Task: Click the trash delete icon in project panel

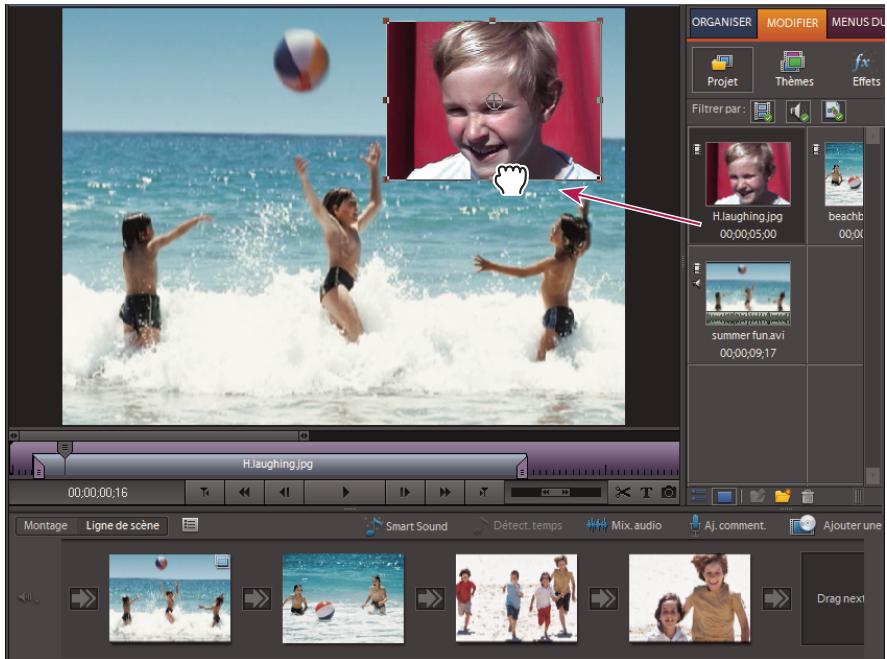Action: pos(808,496)
